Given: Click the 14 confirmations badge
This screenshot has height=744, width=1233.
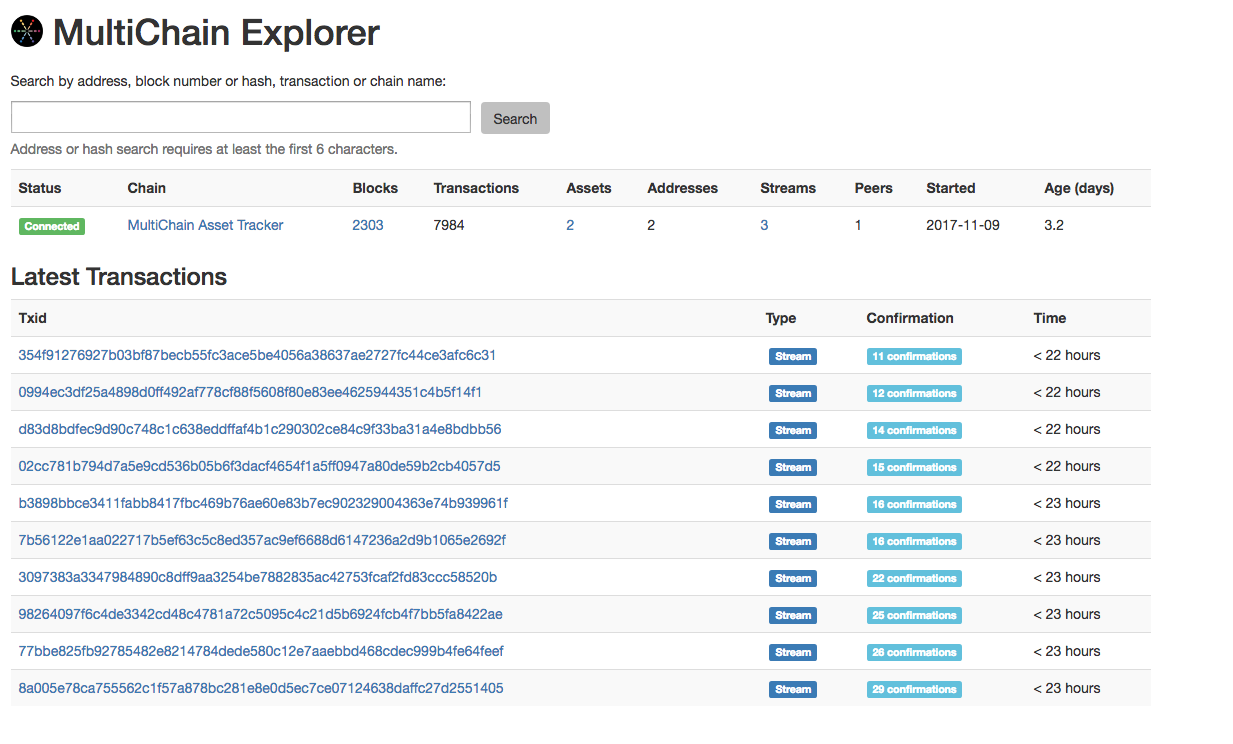Looking at the screenshot, I should pos(914,430).
